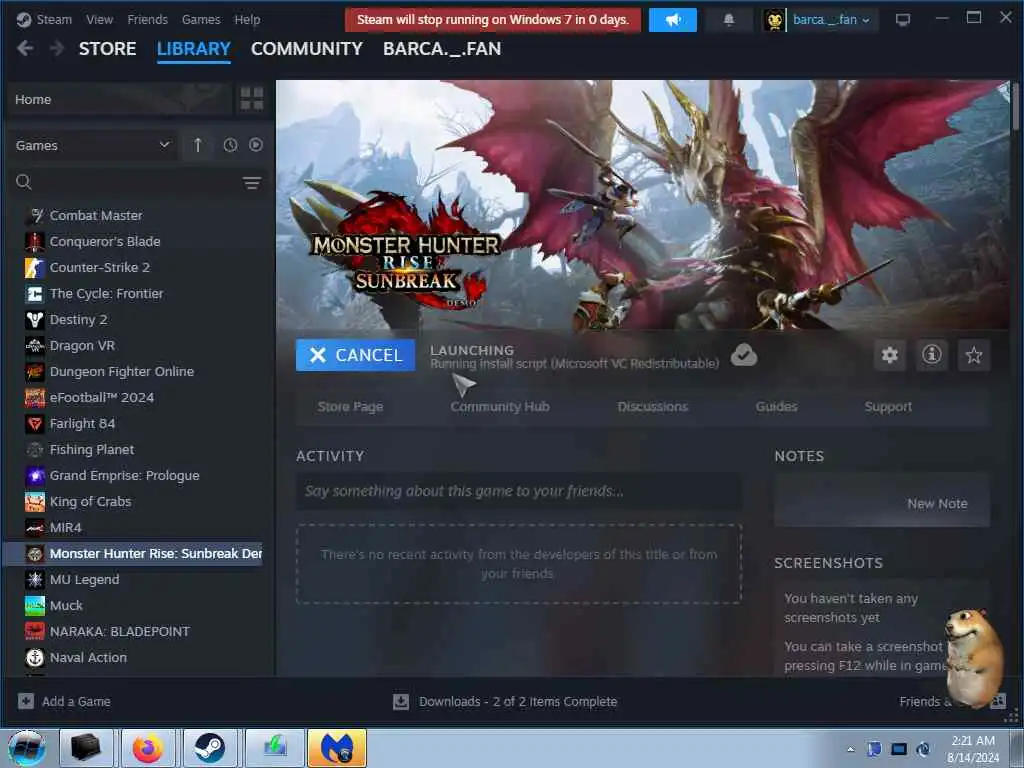The image size is (1024, 768).
Task: Click the megaphone announcements button
Action: tap(673, 20)
